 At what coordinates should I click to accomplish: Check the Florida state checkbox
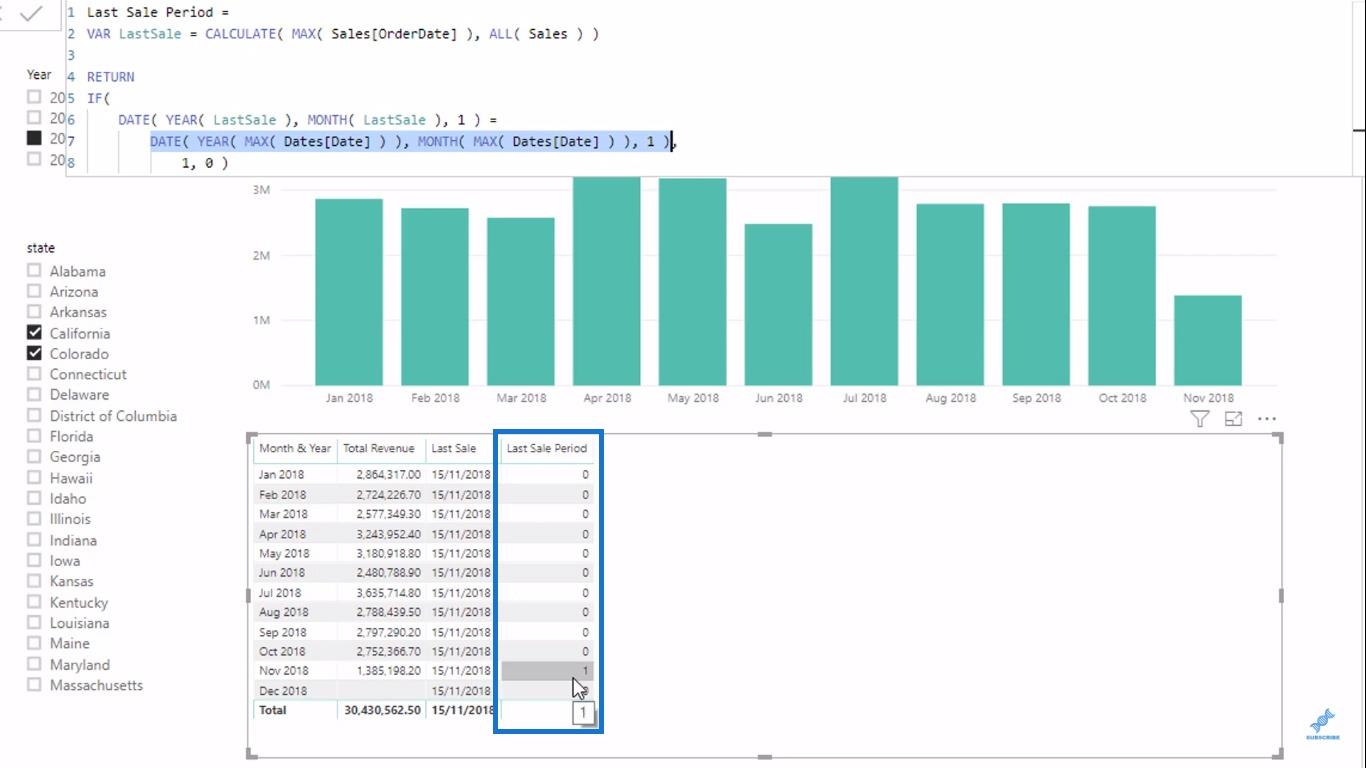point(35,436)
